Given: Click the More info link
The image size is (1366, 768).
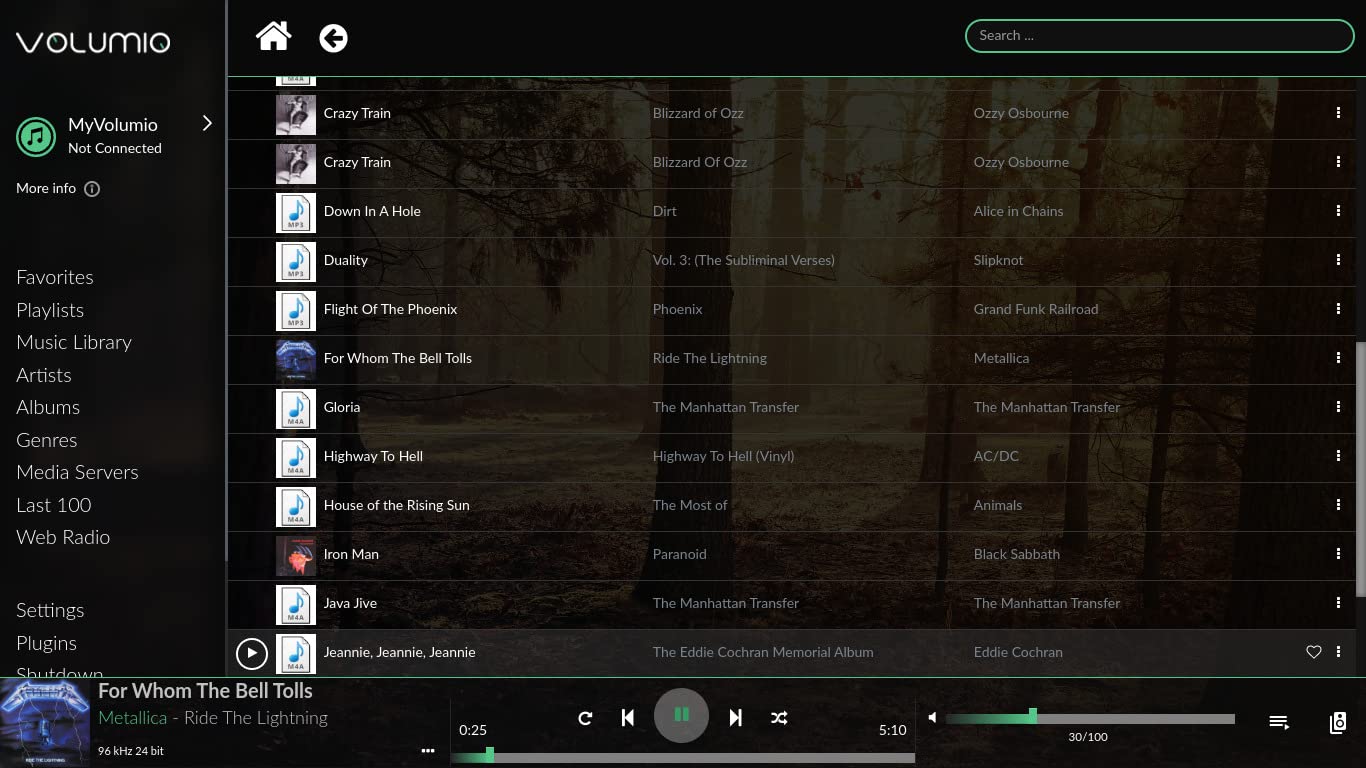Looking at the screenshot, I should pyautogui.click(x=46, y=188).
